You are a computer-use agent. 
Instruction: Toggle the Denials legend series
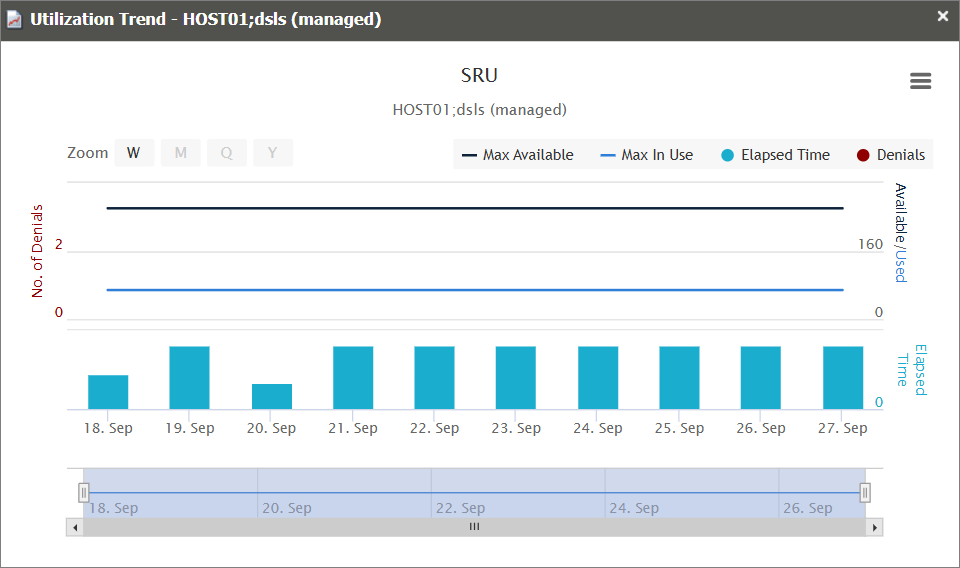[891, 155]
